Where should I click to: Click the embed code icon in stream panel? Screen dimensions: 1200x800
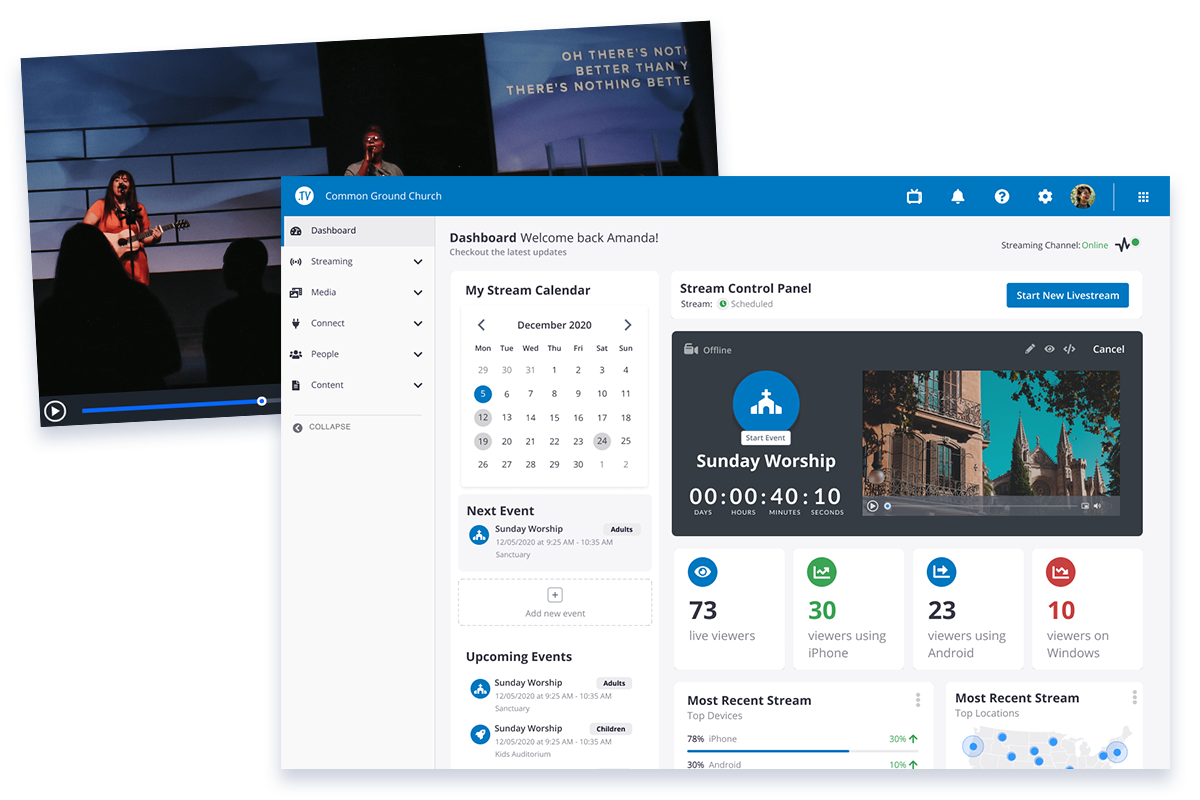pos(1069,349)
